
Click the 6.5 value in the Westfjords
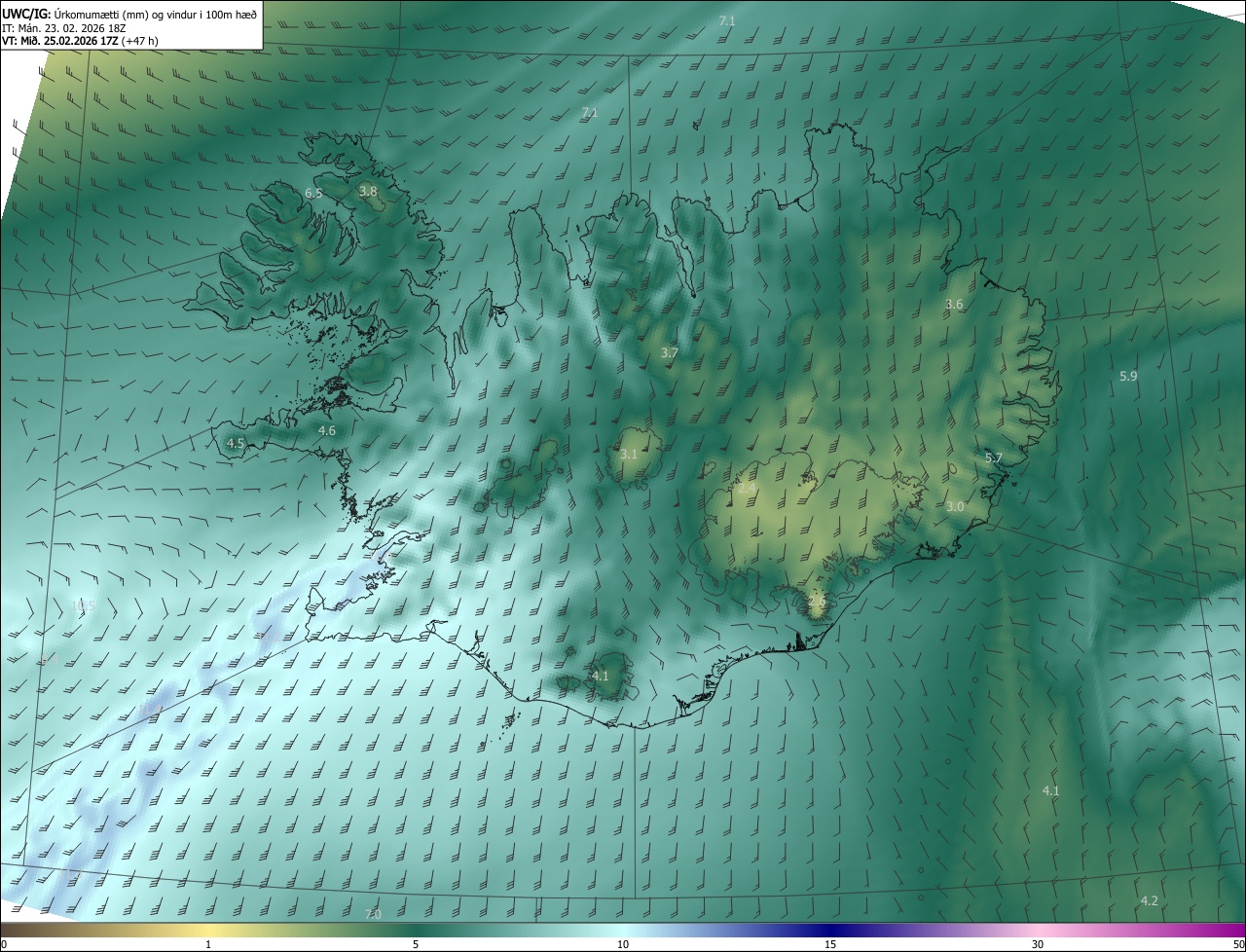click(313, 194)
